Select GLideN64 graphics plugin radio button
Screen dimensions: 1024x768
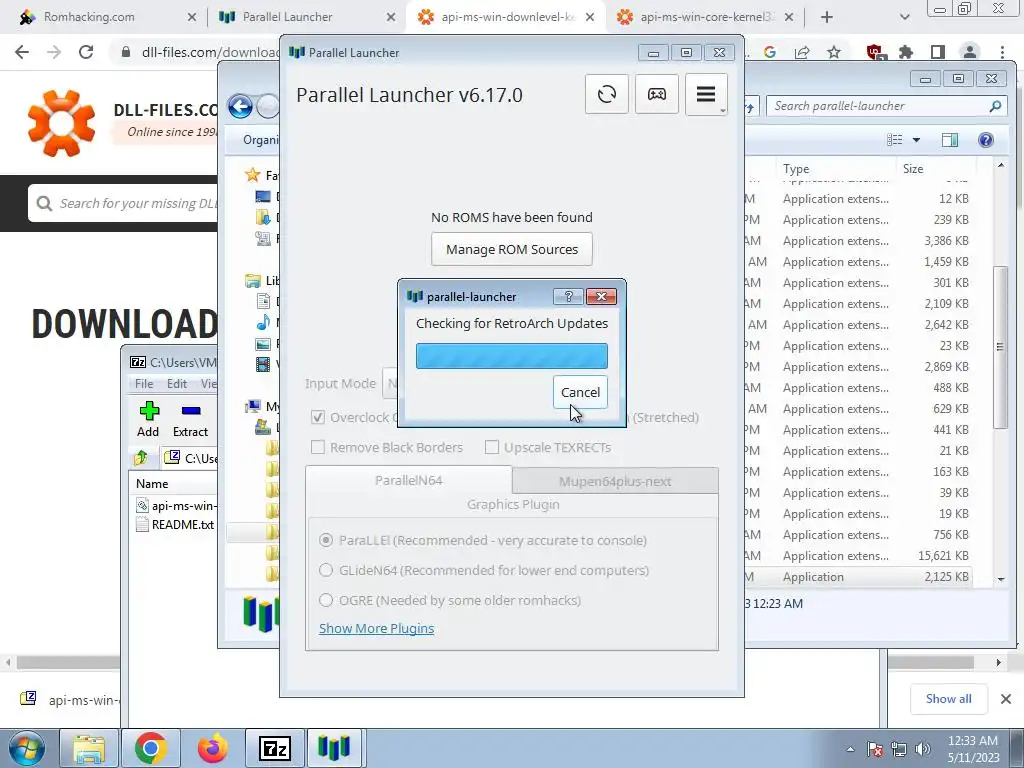point(325,570)
